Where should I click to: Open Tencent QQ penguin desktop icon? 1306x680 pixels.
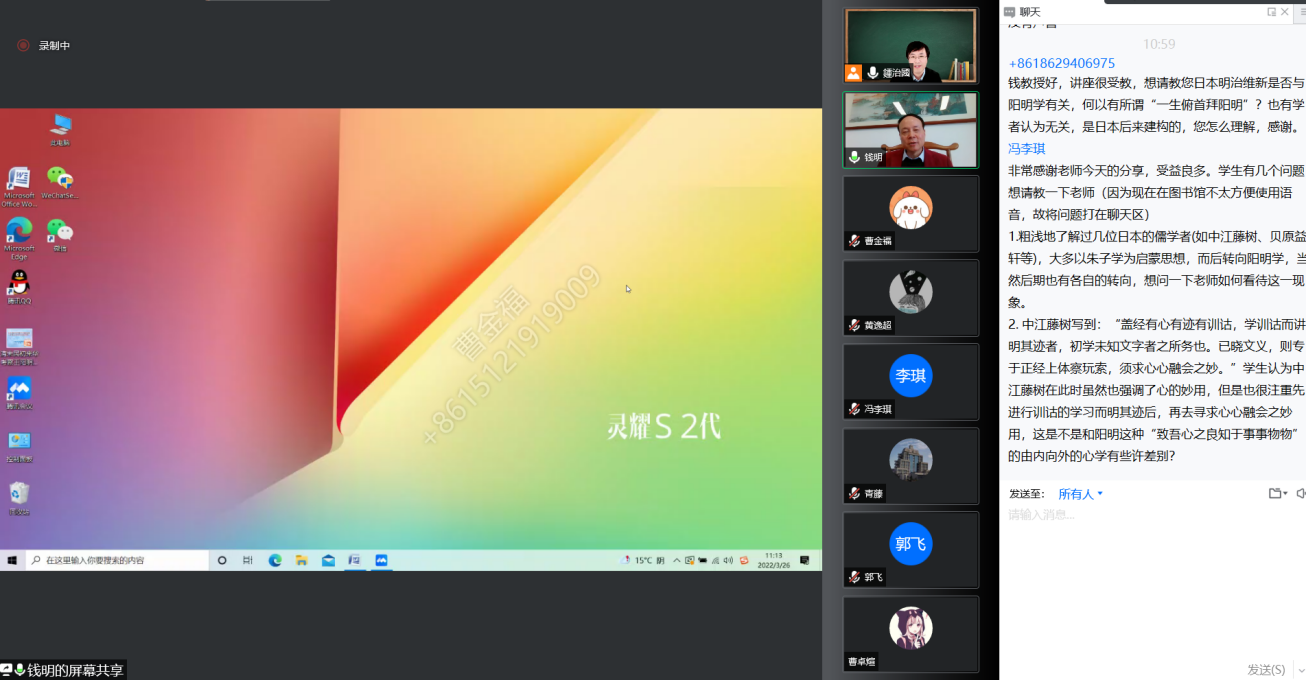(19, 287)
